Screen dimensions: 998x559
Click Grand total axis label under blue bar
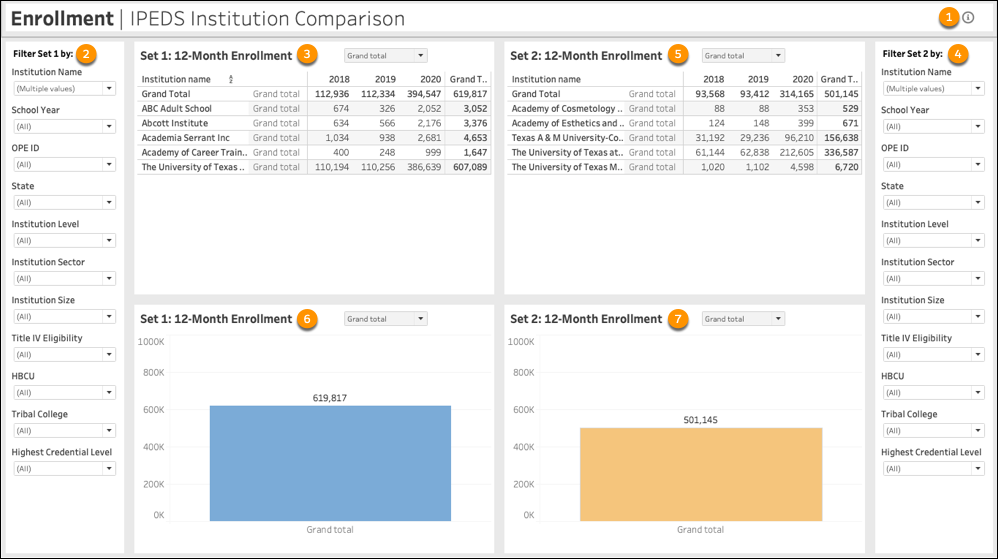(330, 530)
